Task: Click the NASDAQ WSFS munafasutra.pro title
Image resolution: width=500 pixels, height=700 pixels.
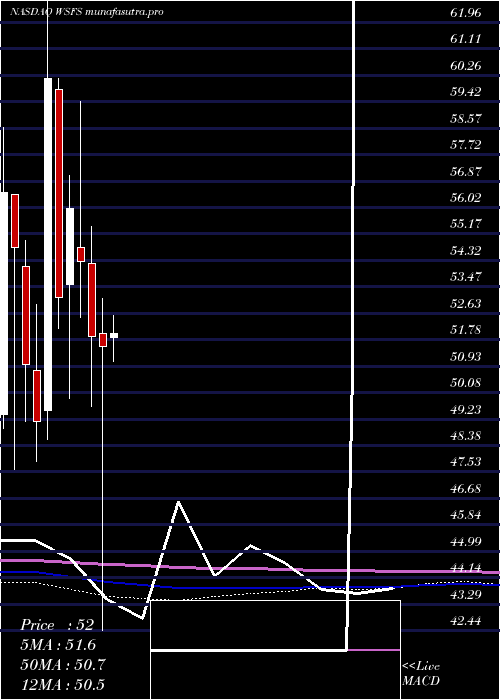Action: [x=86, y=12]
